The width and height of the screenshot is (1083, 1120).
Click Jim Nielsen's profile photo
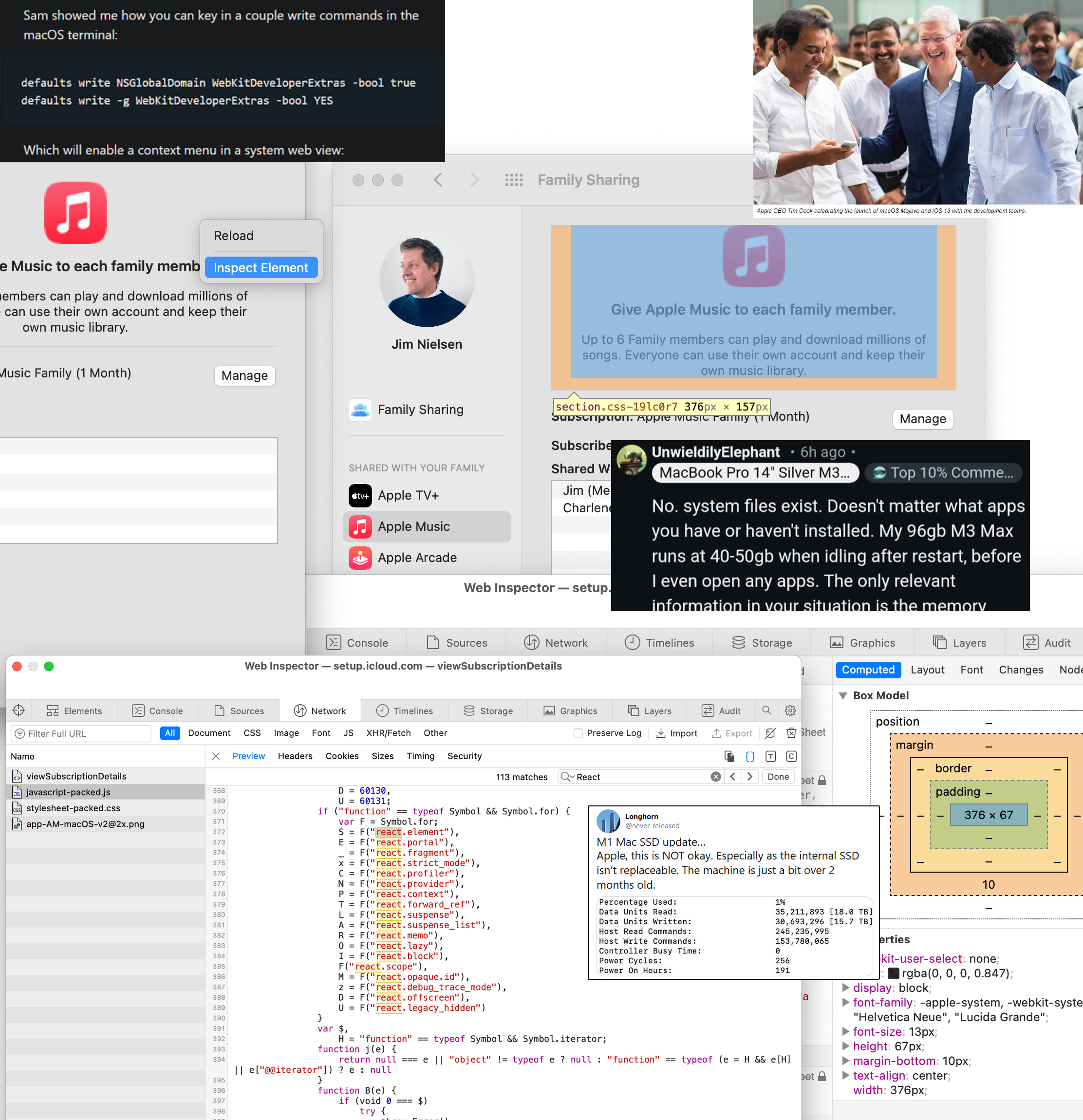pos(427,280)
